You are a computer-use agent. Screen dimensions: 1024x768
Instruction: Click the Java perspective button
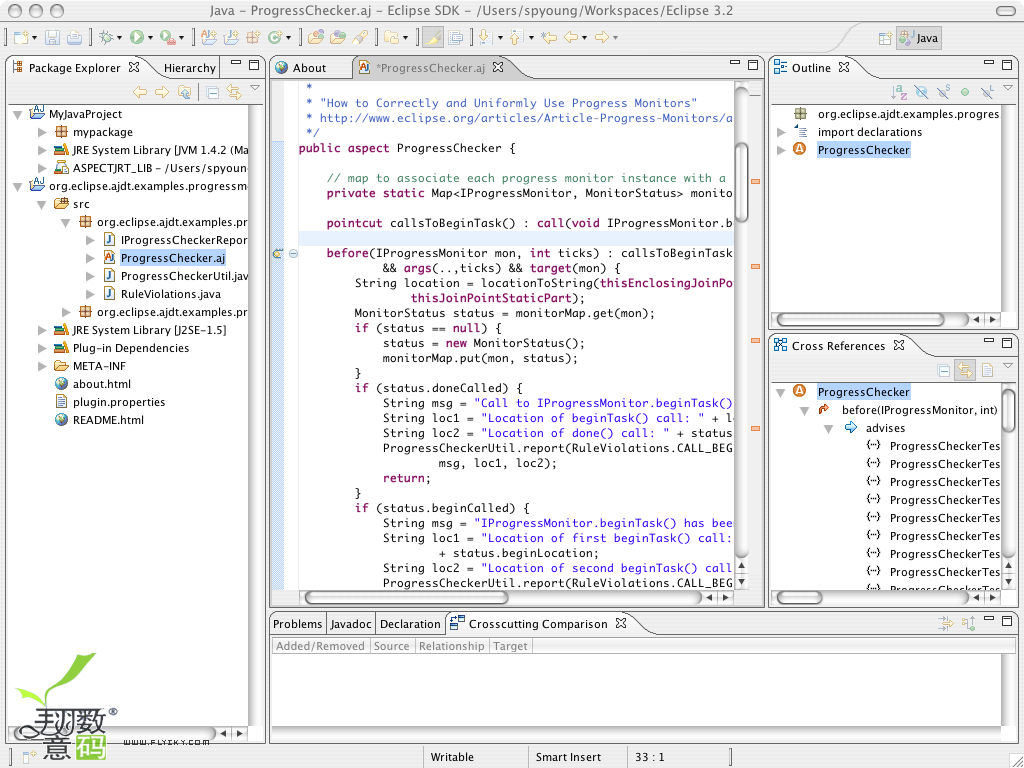coord(918,39)
